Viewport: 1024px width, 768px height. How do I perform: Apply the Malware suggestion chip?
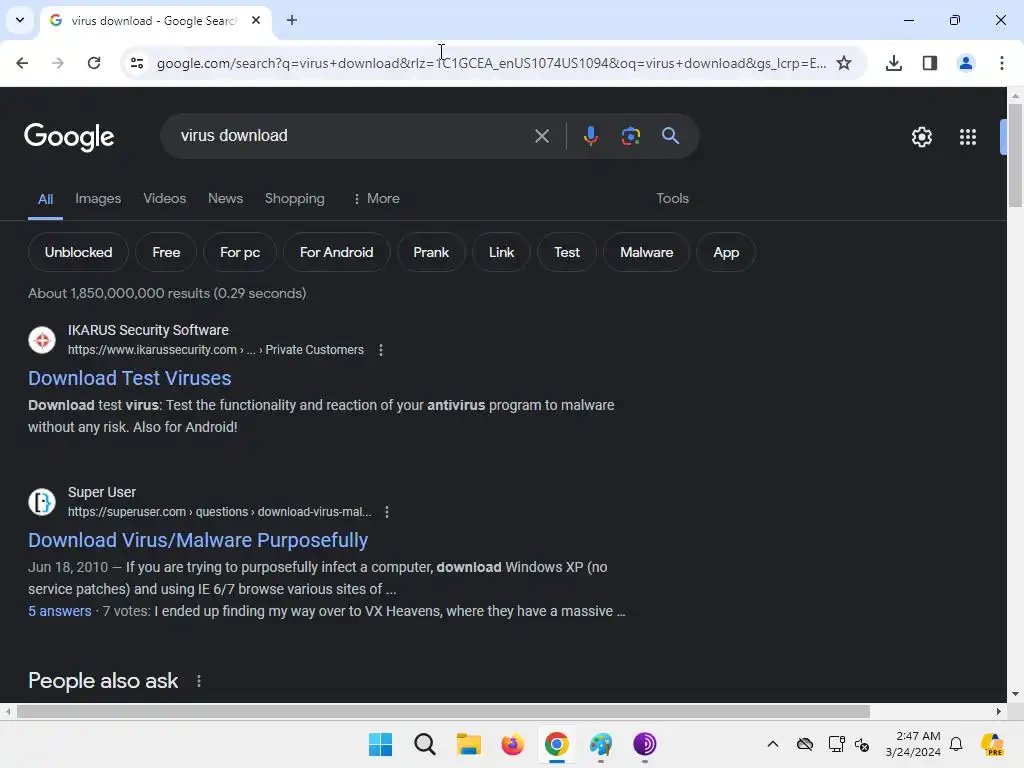tap(647, 252)
